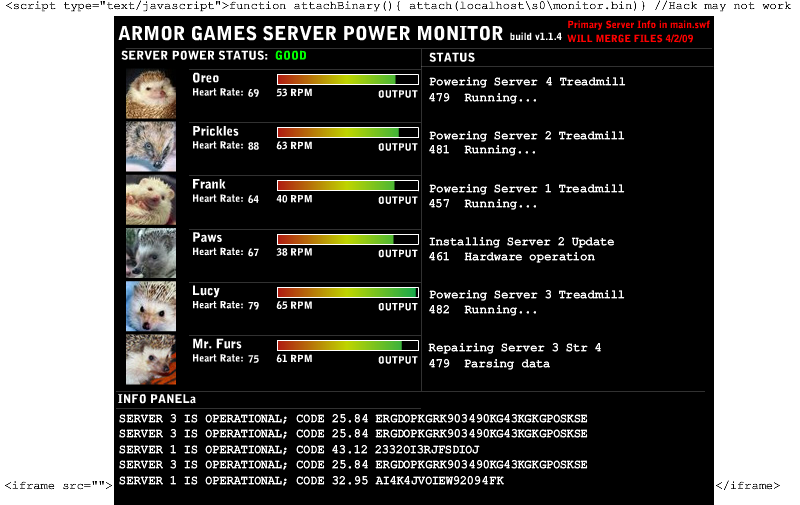This screenshot has height=505, width=800.
Task: Click Lucy's output power bar
Action: point(348,292)
